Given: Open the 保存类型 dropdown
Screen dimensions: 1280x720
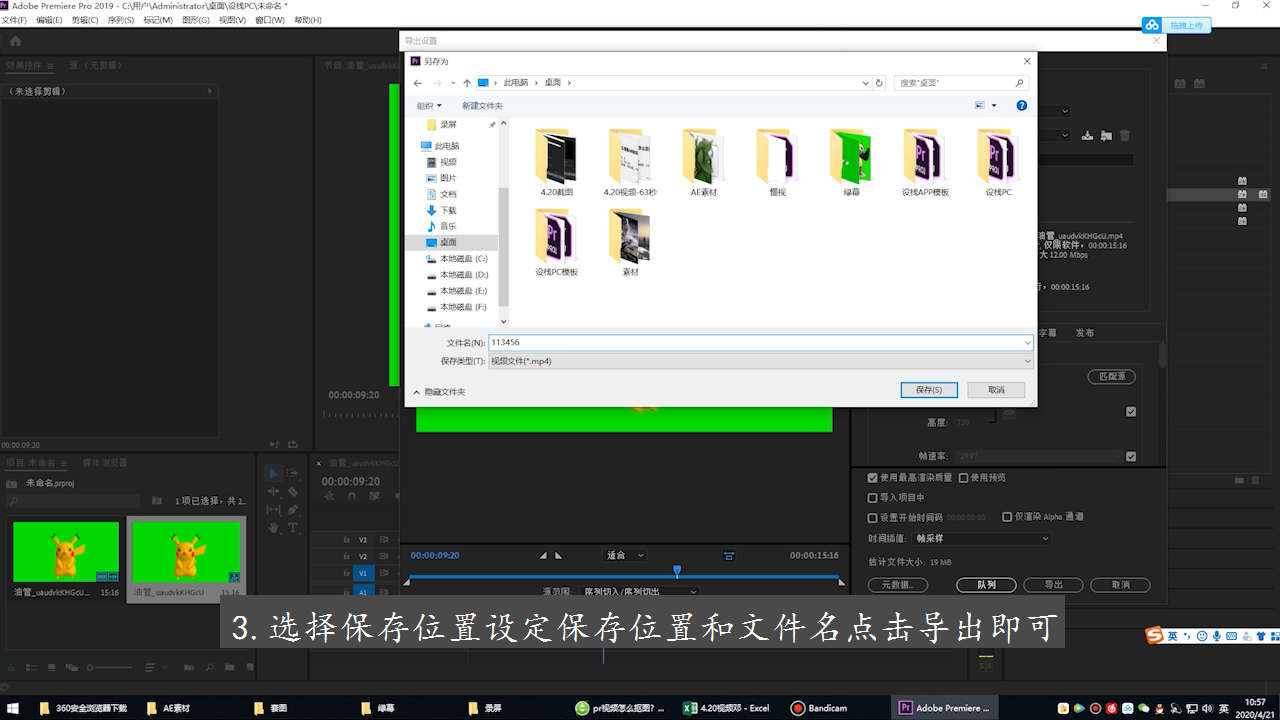Looking at the screenshot, I should [761, 361].
